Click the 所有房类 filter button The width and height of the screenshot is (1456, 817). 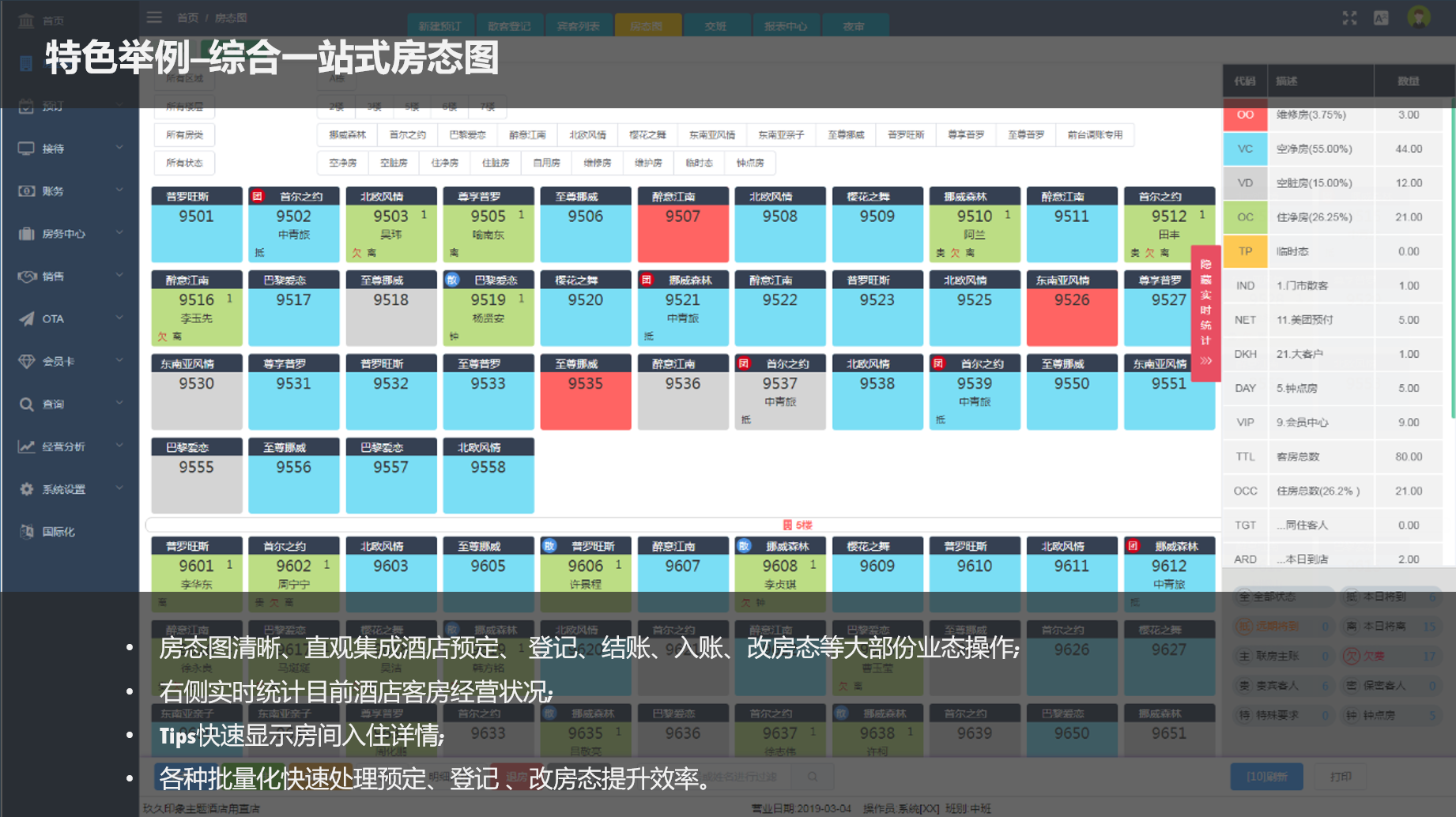pyautogui.click(x=185, y=135)
